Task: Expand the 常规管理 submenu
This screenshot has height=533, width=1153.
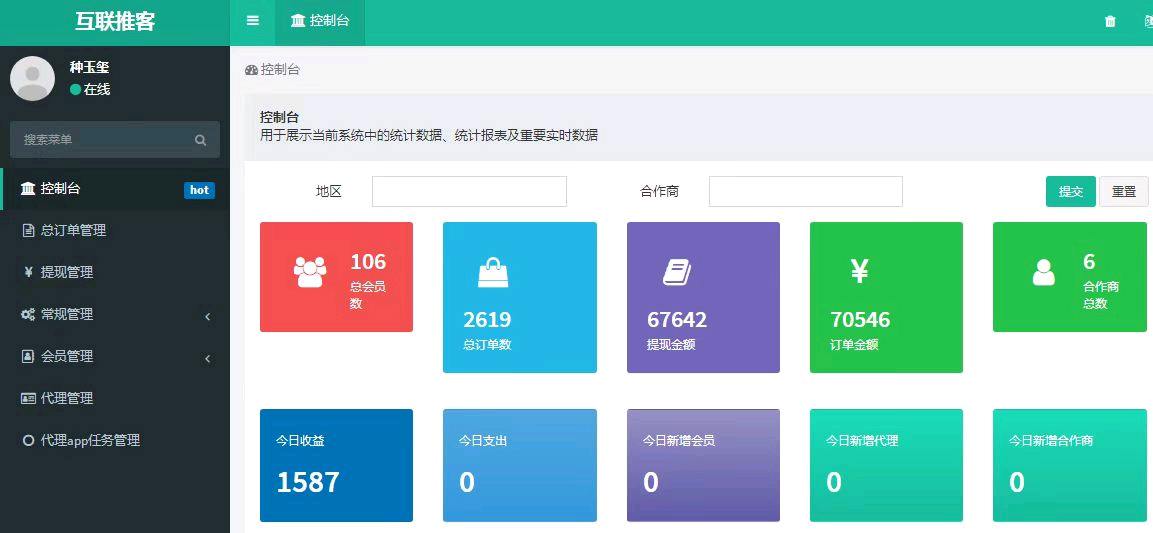Action: click(x=114, y=314)
